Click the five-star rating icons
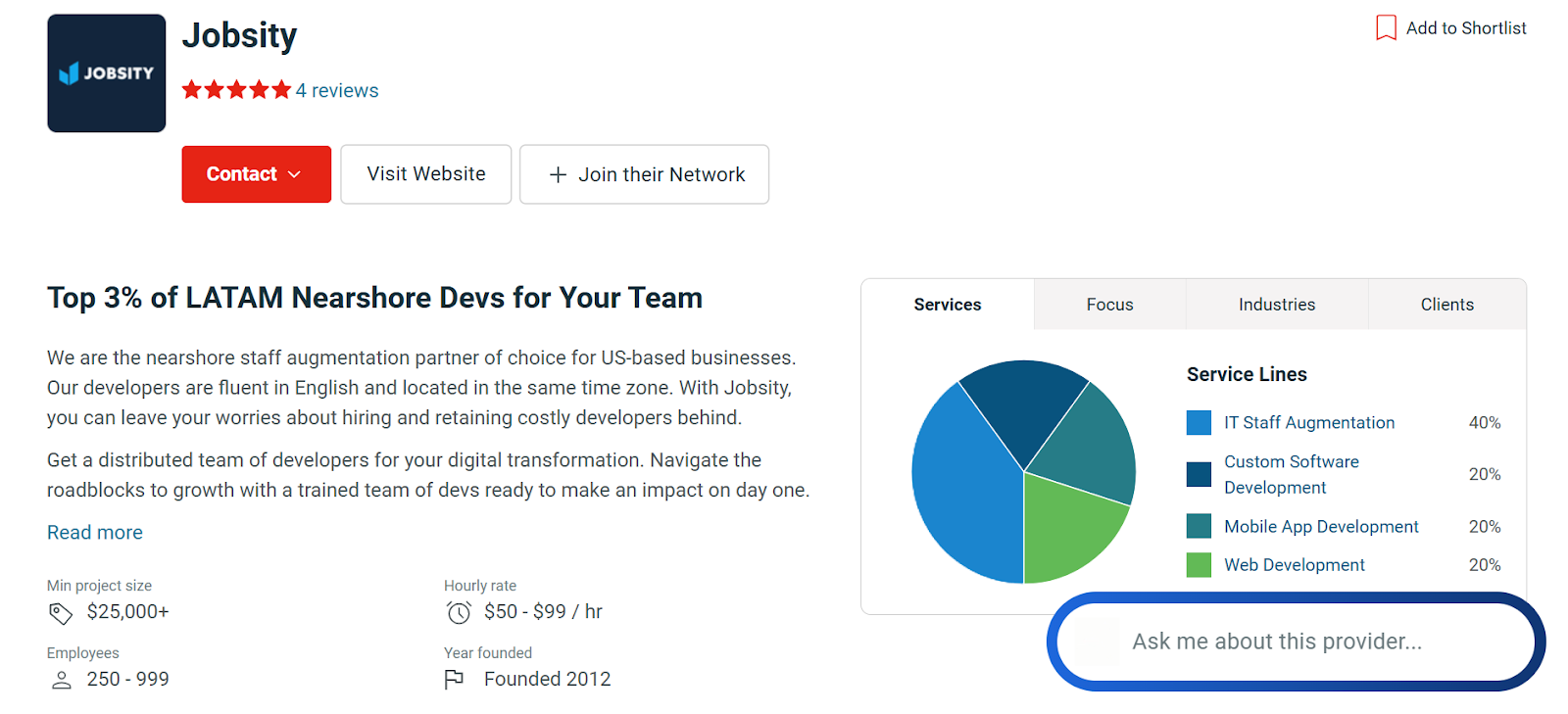Screen dimensions: 1568x714 236,90
